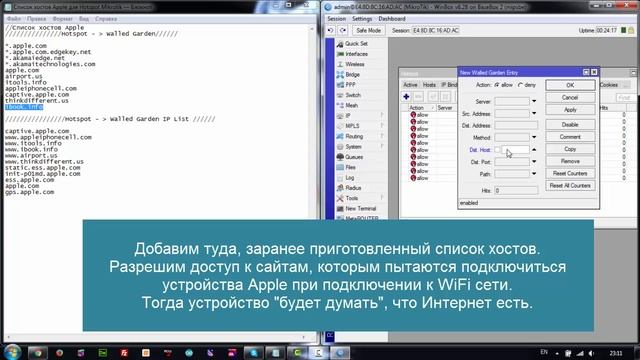Collapse the Dst. Host field arrow
The image size is (640, 360).
tap(534, 150)
